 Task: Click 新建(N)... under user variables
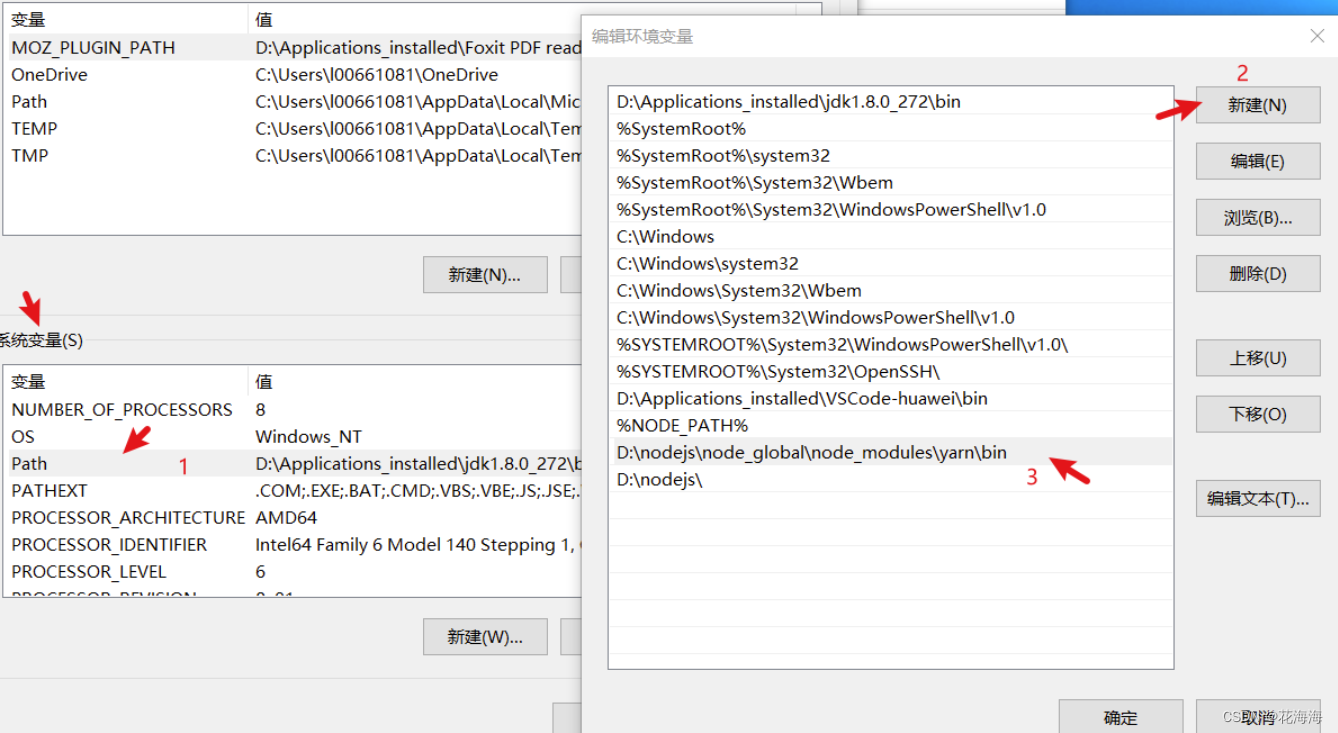tap(485, 274)
